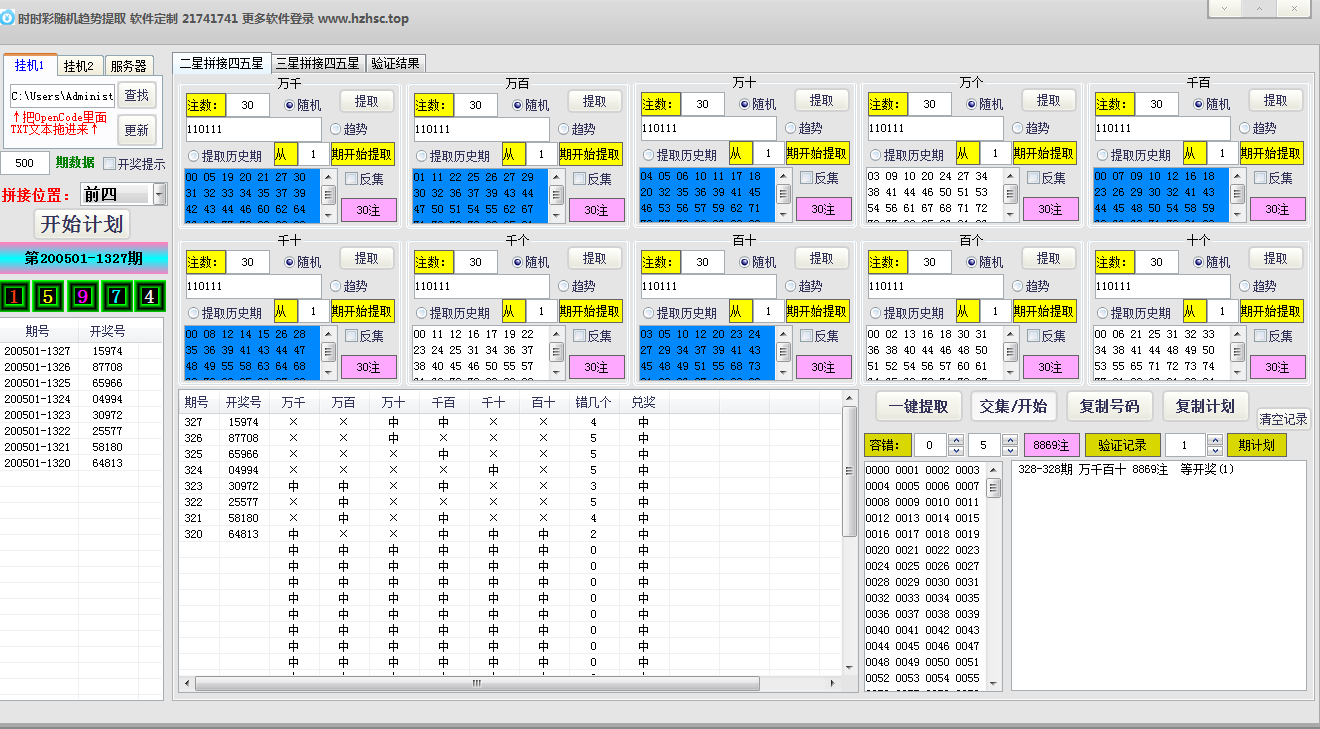Click the 一键提取 button

(x=919, y=406)
